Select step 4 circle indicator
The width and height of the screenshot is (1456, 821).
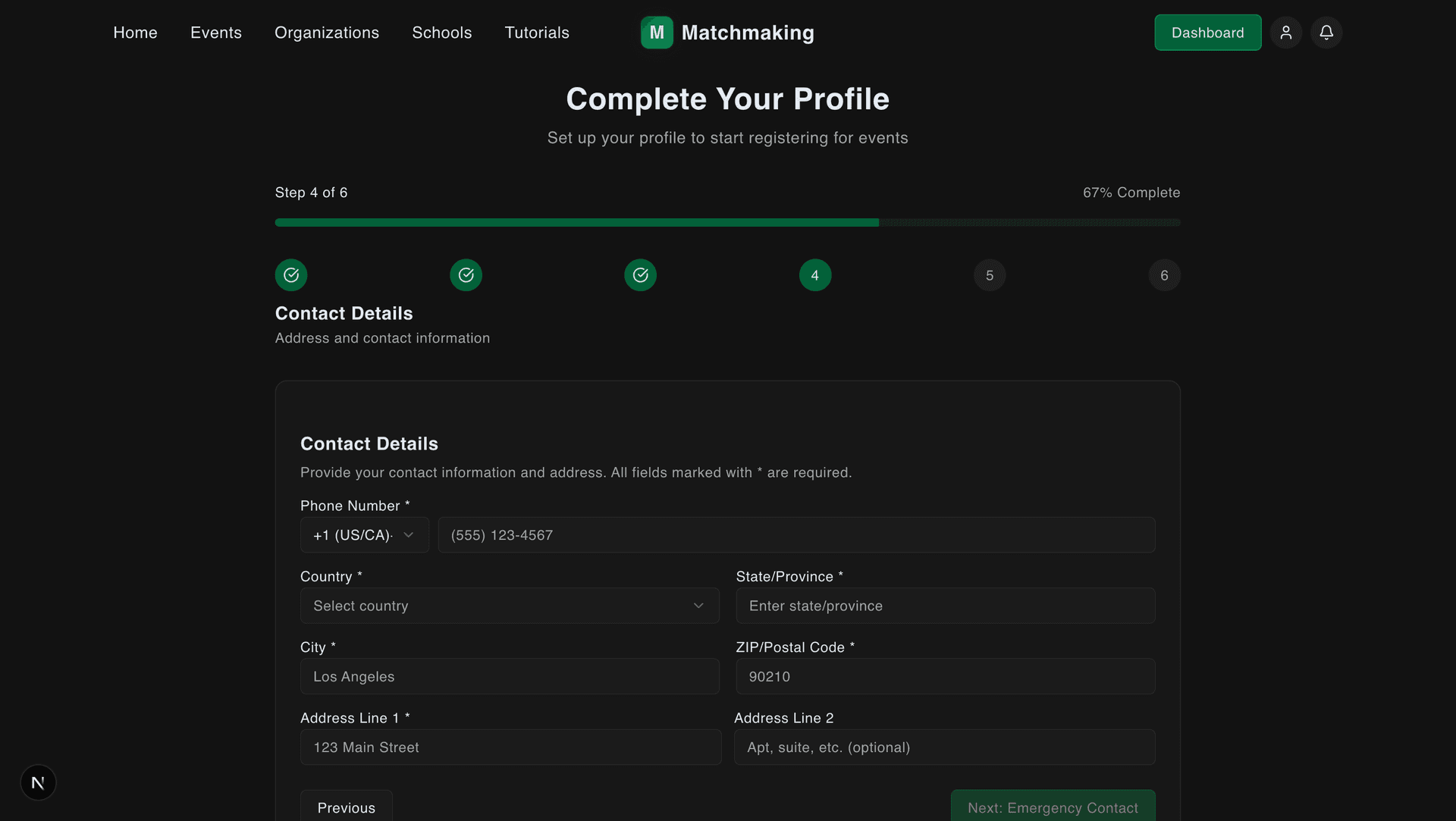(815, 275)
